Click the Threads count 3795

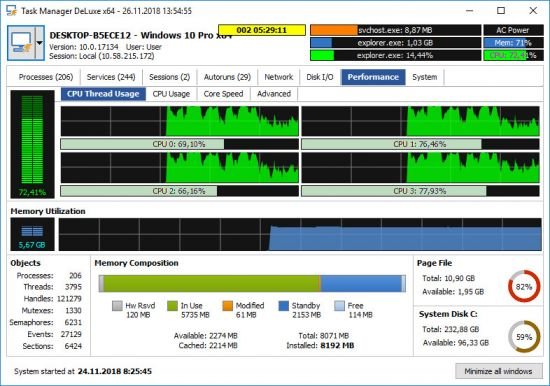[x=73, y=287]
